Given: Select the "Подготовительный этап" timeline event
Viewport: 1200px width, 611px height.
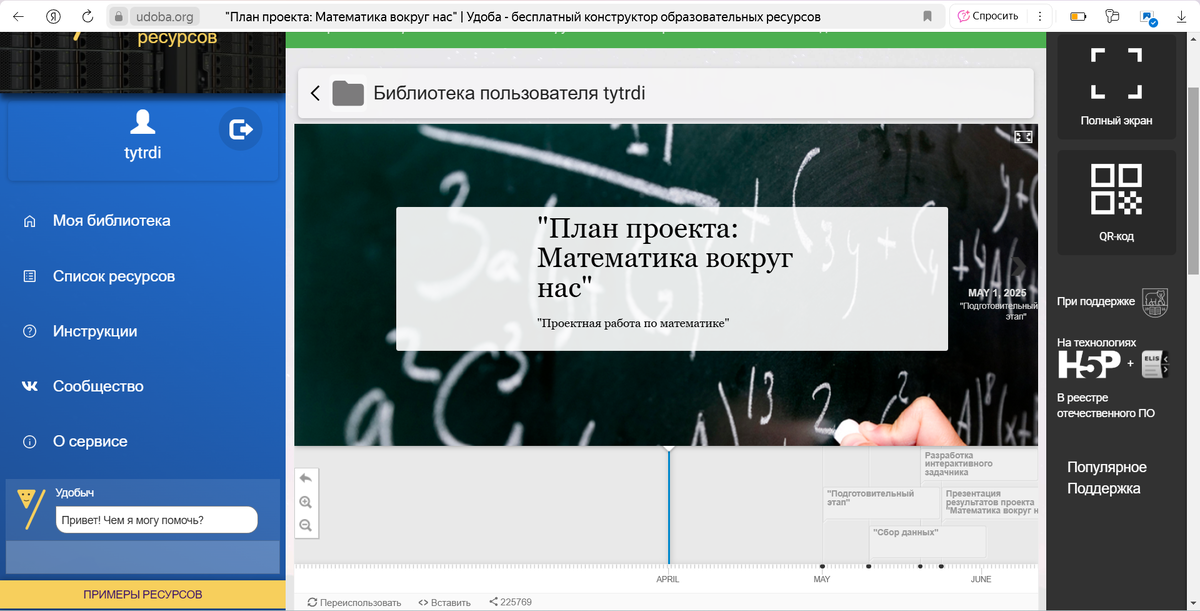Looking at the screenshot, I should (880, 505).
